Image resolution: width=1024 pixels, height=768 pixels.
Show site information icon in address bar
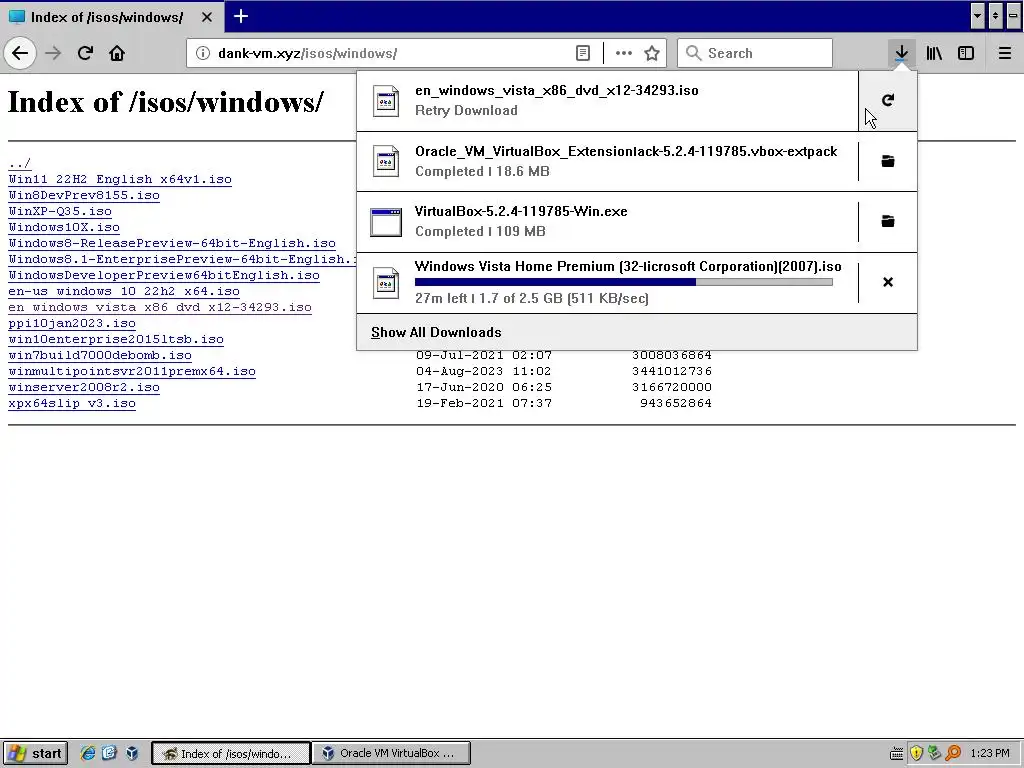point(203,54)
